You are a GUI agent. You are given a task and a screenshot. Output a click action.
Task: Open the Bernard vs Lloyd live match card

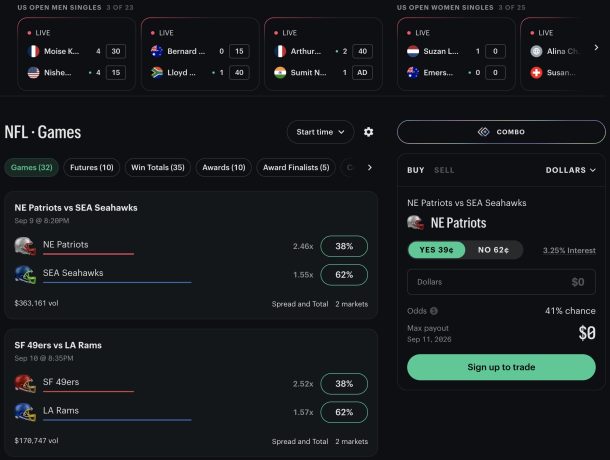coord(200,54)
